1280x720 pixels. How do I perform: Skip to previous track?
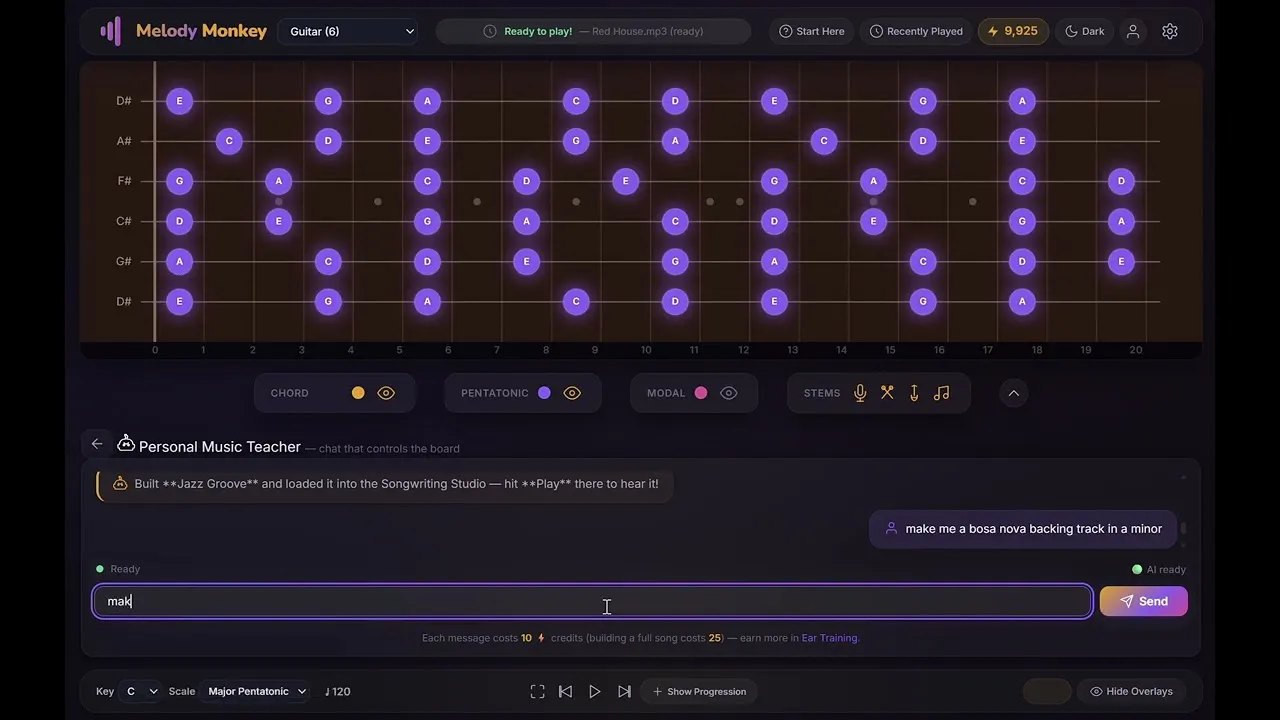coord(565,691)
